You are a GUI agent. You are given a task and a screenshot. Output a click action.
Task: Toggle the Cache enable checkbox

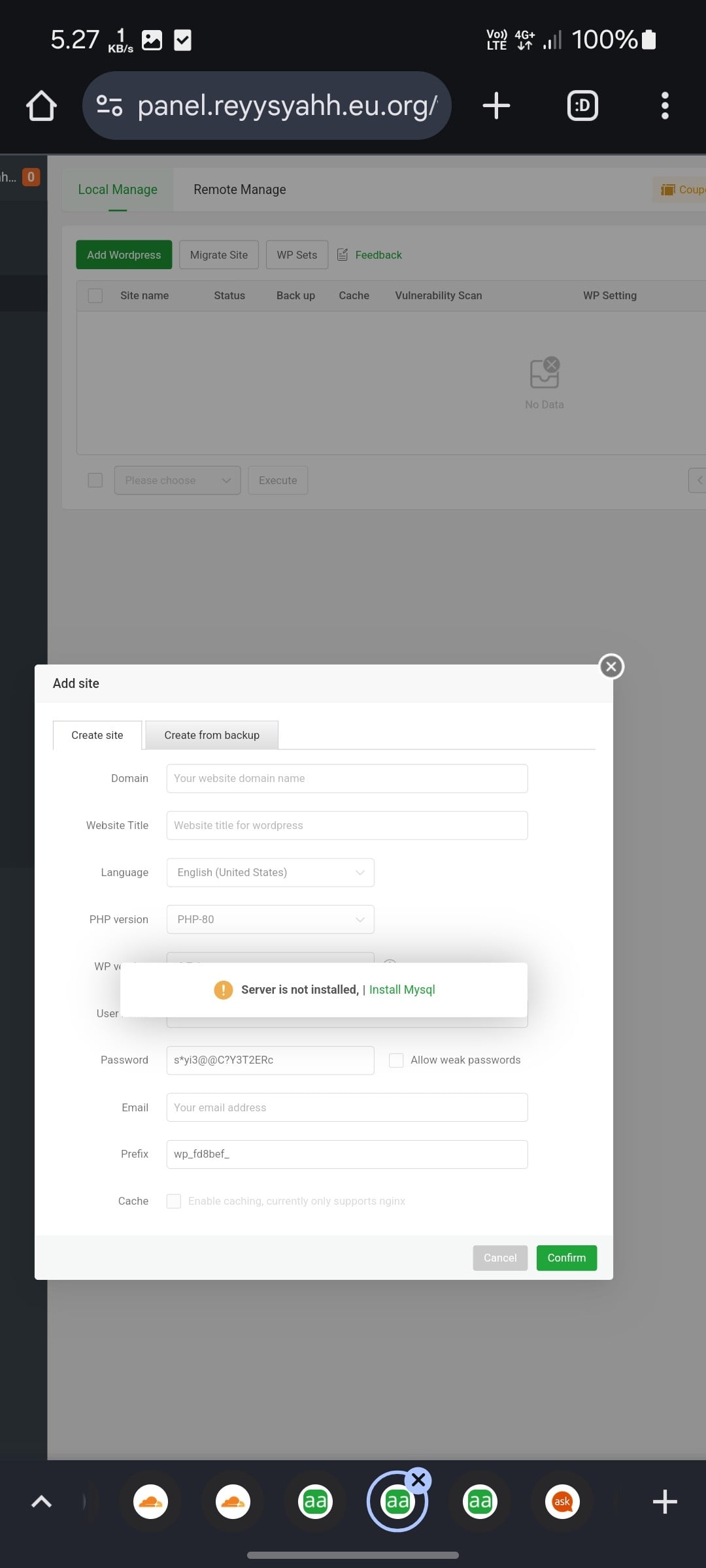click(x=174, y=1201)
